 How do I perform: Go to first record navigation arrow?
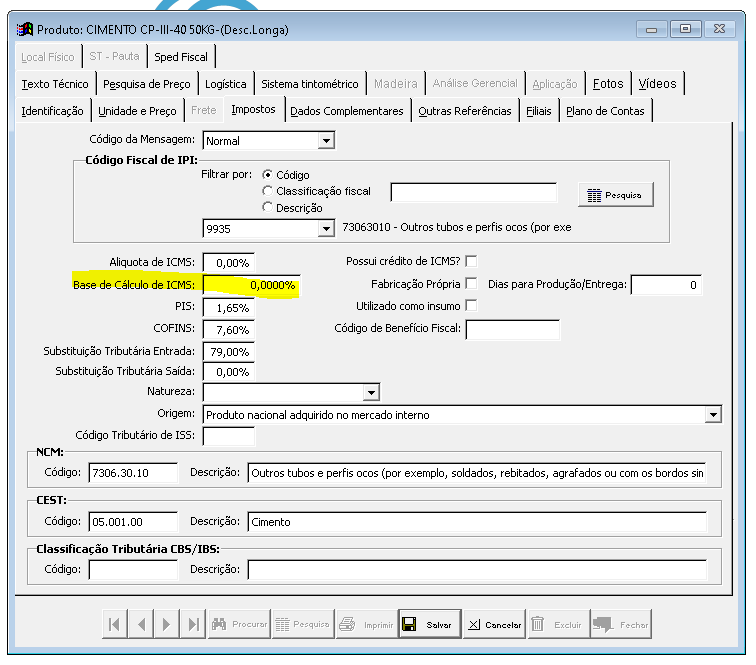115,624
